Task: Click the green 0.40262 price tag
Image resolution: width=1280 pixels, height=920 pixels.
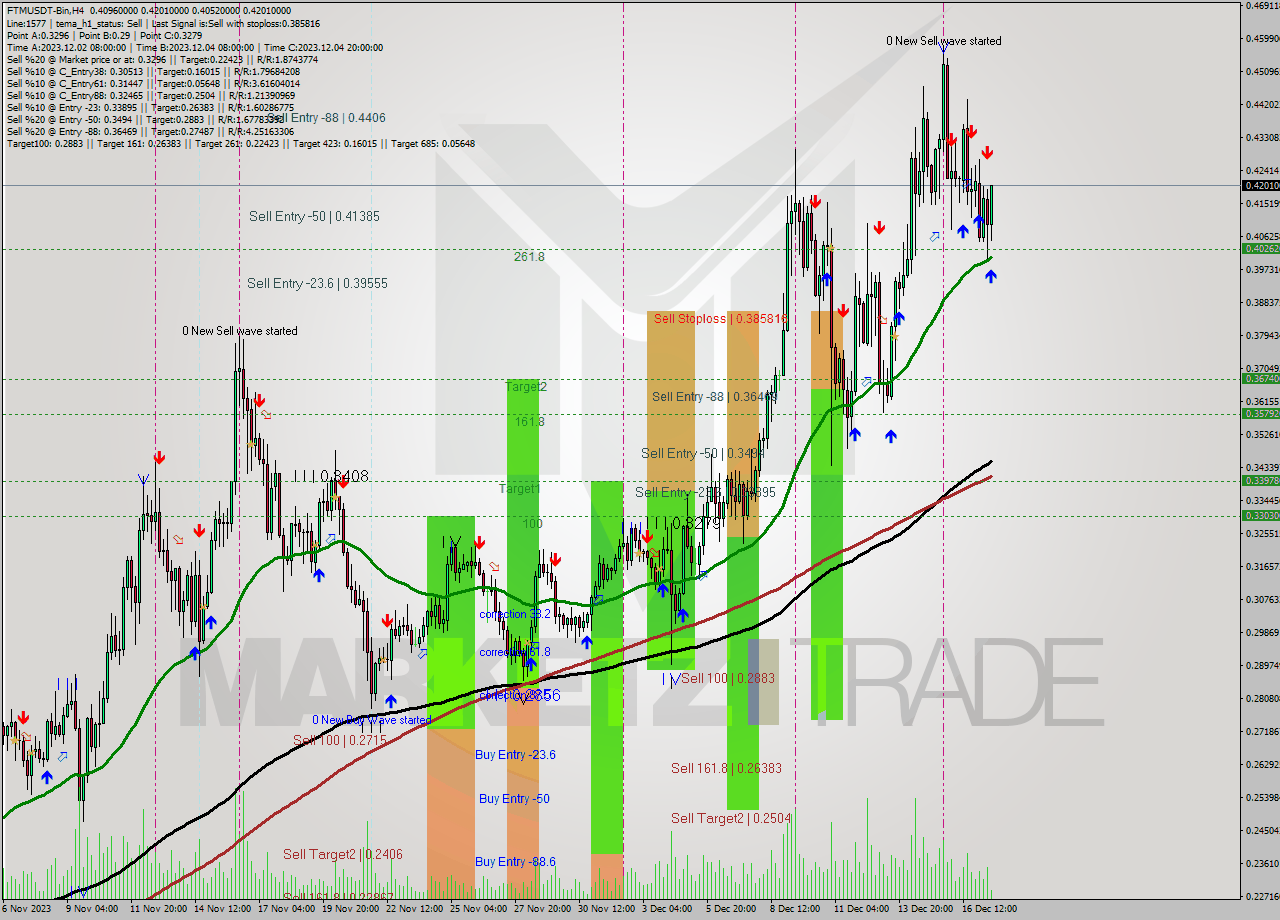Action: pyautogui.click(x=1260, y=248)
